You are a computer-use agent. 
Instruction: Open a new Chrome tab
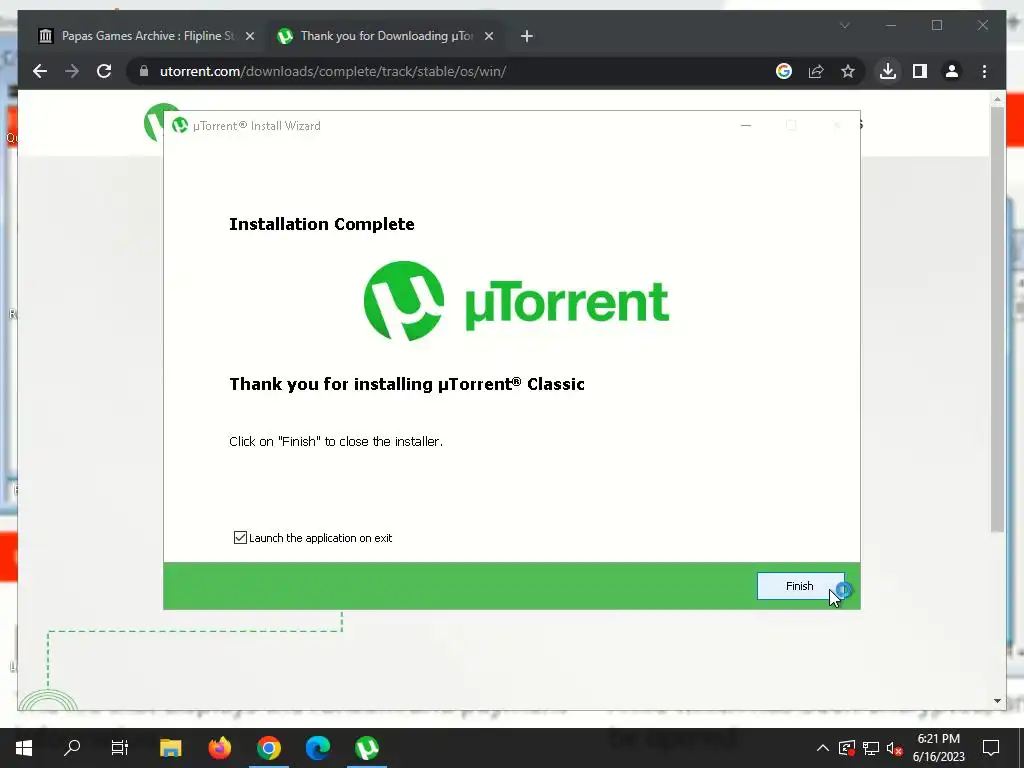[527, 36]
